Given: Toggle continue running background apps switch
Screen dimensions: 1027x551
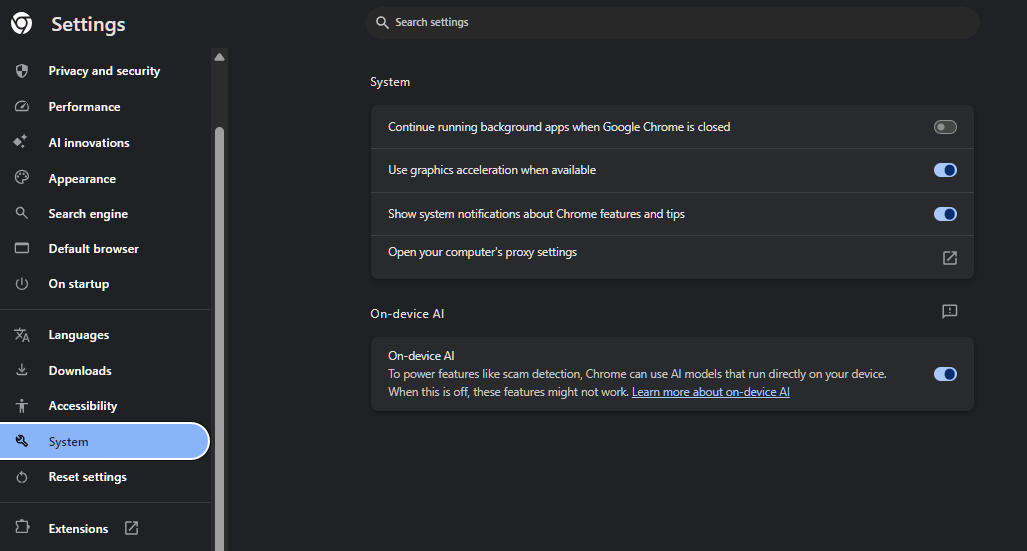Looking at the screenshot, I should tap(945, 127).
